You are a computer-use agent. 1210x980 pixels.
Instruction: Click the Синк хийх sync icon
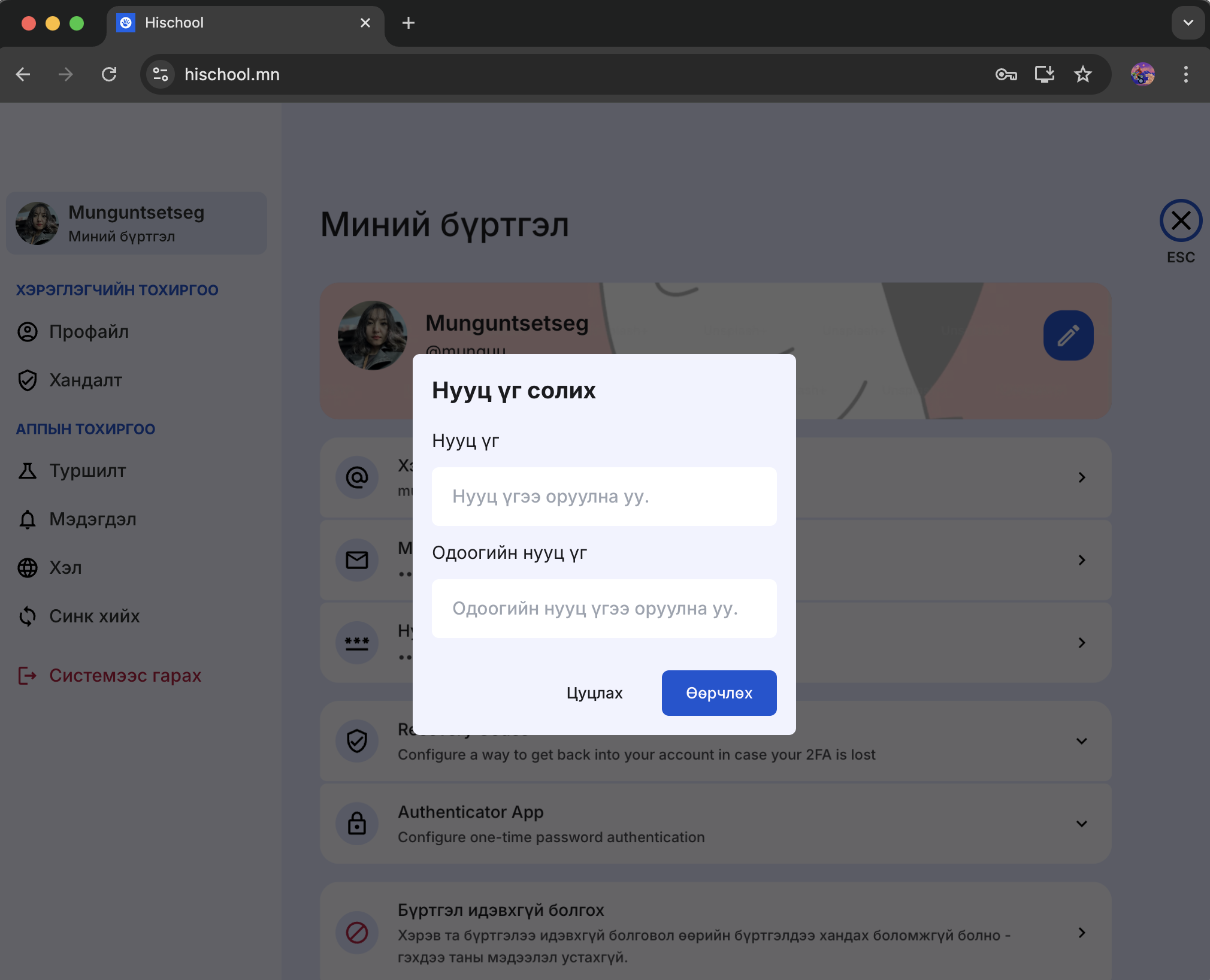(x=28, y=616)
